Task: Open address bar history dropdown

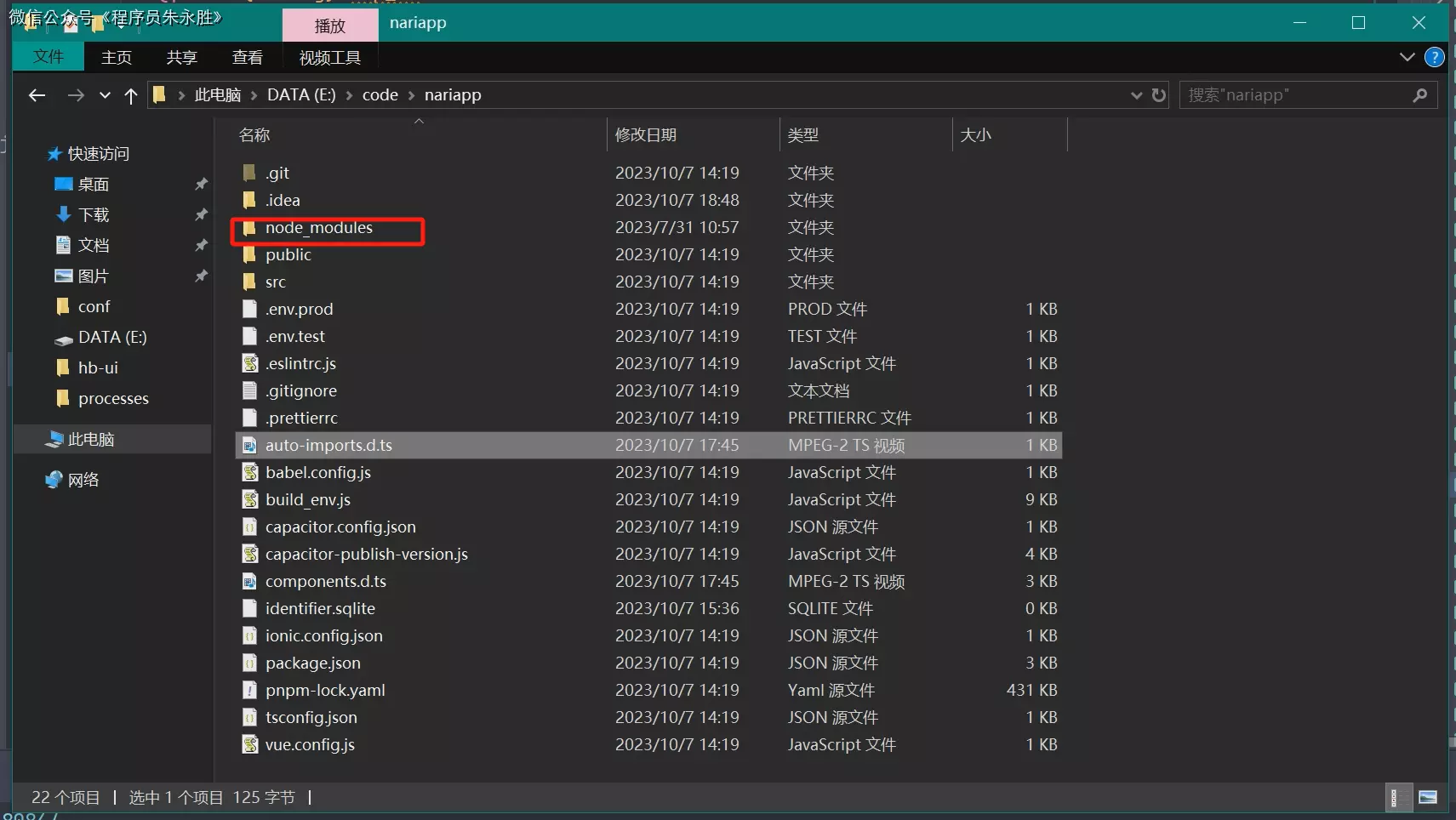Action: (1136, 95)
